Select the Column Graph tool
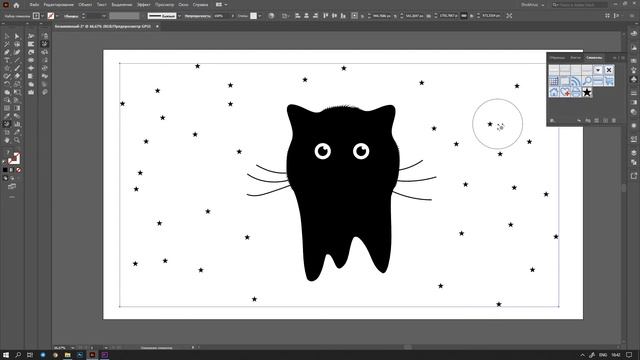This screenshot has width=640, height=360. (17, 124)
